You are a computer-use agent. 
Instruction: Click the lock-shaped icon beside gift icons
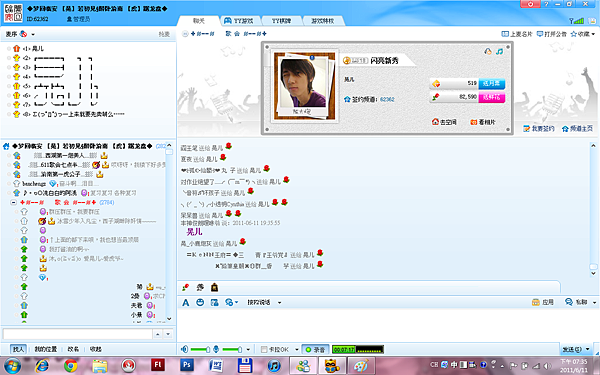click(214, 287)
